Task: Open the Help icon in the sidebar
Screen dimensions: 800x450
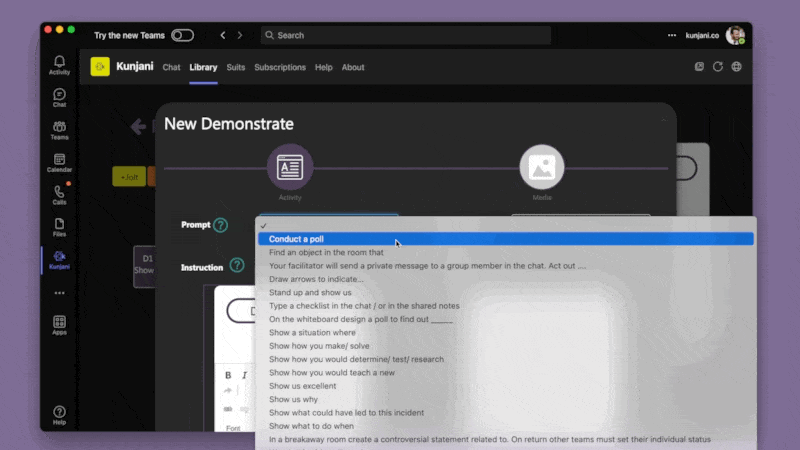Action: pos(59,415)
